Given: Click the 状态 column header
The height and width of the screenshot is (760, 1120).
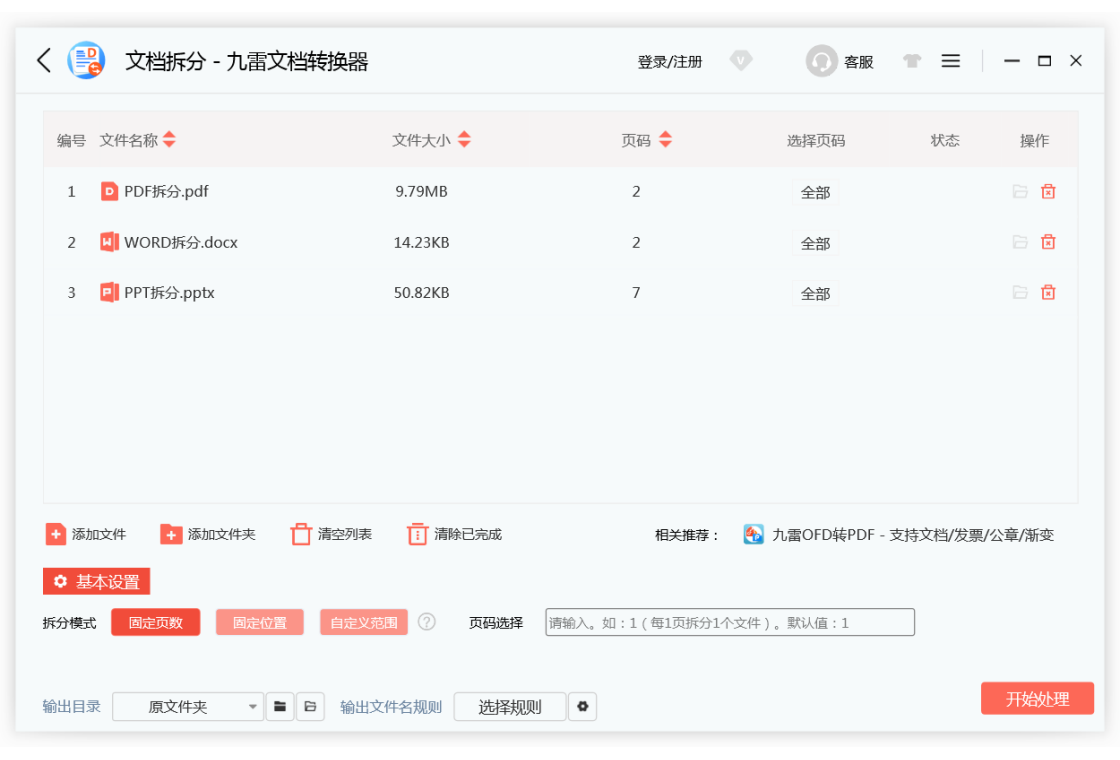Looking at the screenshot, I should pos(944,140).
